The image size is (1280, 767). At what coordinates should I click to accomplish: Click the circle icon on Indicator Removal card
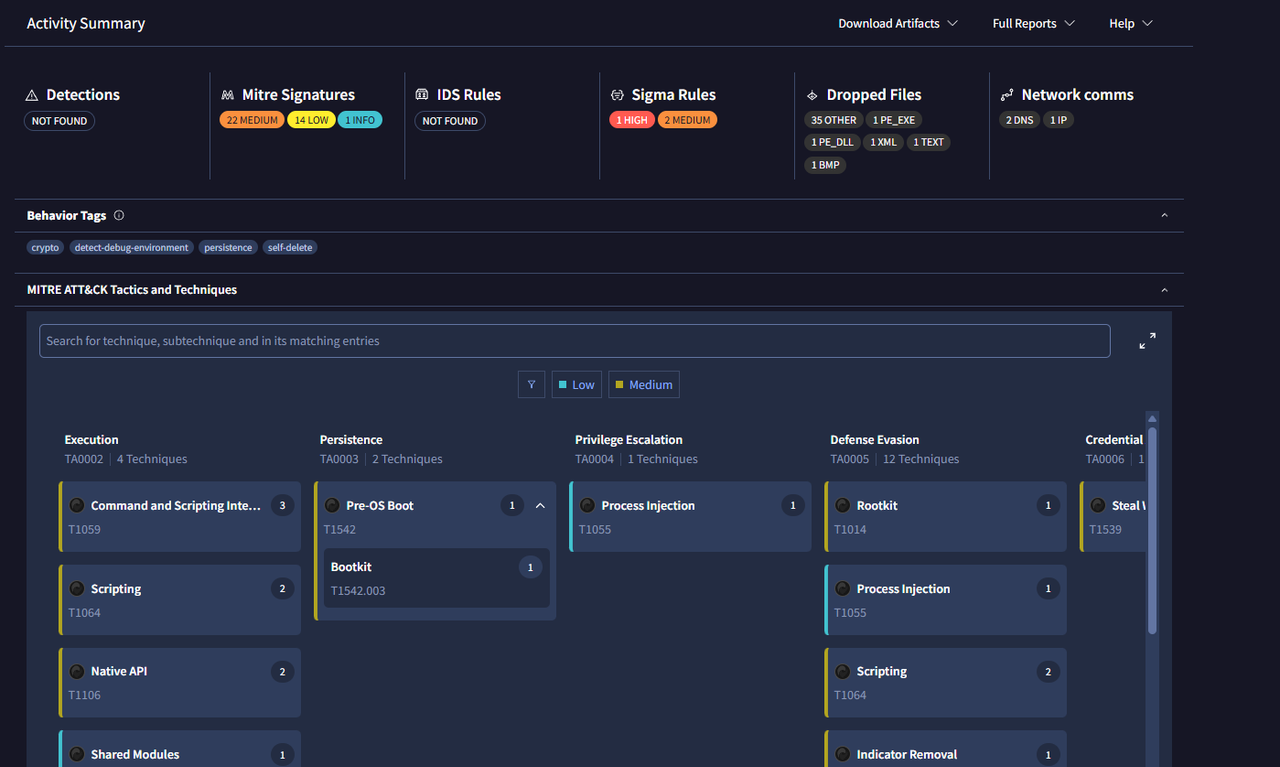[x=843, y=754]
